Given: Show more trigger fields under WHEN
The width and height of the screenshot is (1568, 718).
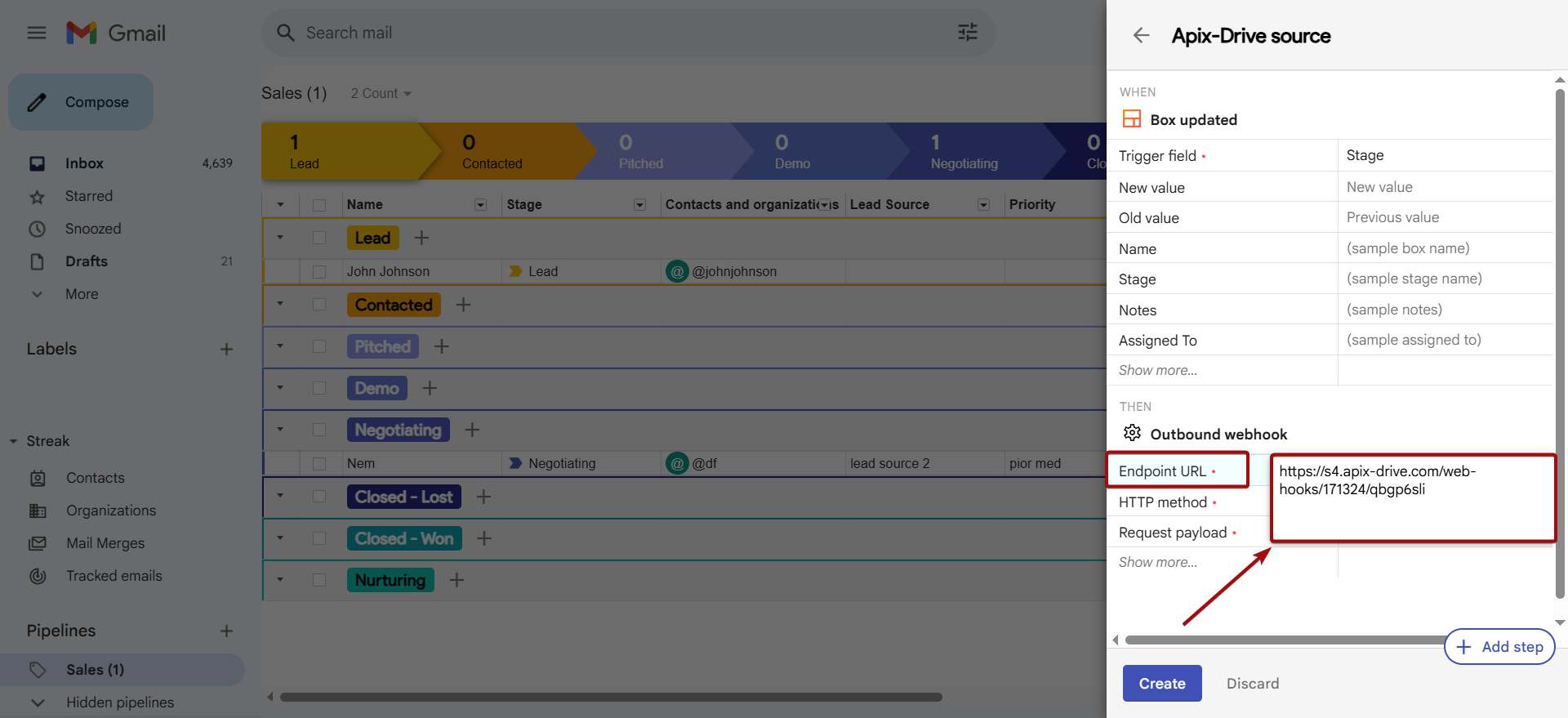Looking at the screenshot, I should click(1158, 370).
